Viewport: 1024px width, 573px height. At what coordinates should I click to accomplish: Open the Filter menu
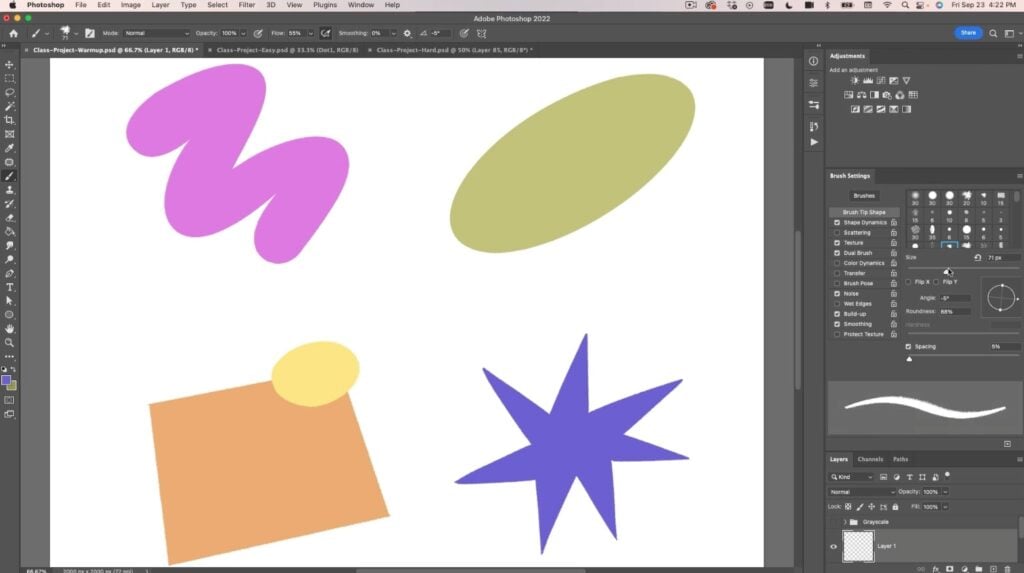[246, 5]
